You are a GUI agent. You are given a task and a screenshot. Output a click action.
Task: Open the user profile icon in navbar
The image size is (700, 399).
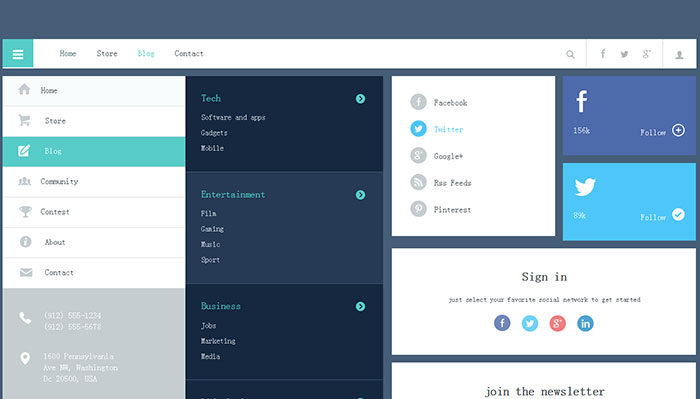coord(679,54)
